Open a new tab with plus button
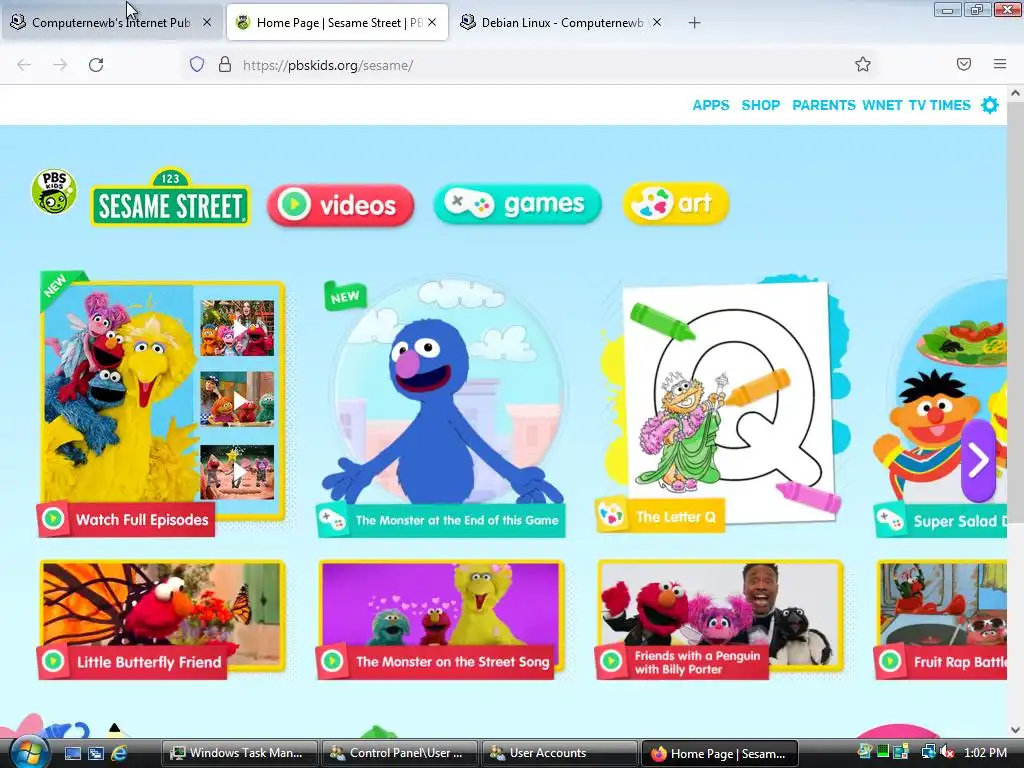Image resolution: width=1024 pixels, height=768 pixels. click(x=694, y=23)
